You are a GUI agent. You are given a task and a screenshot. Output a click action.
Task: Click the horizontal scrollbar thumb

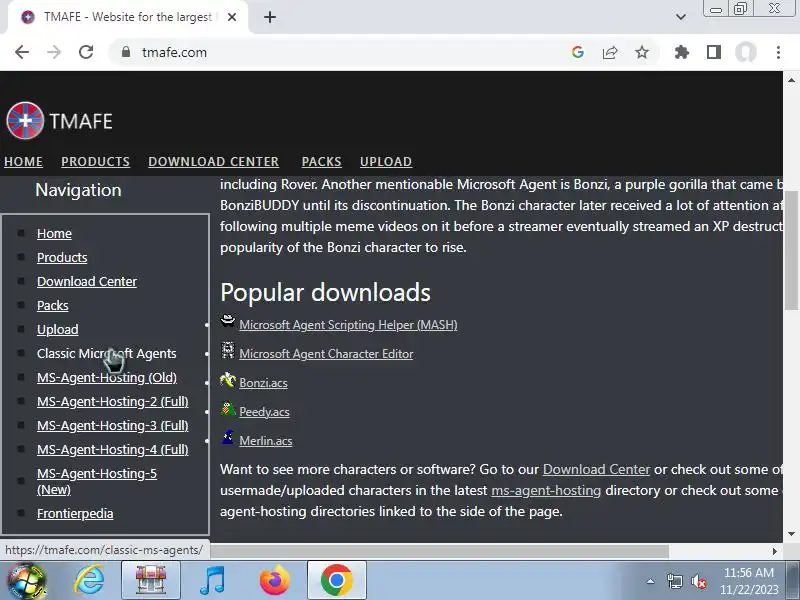[x=440, y=551]
